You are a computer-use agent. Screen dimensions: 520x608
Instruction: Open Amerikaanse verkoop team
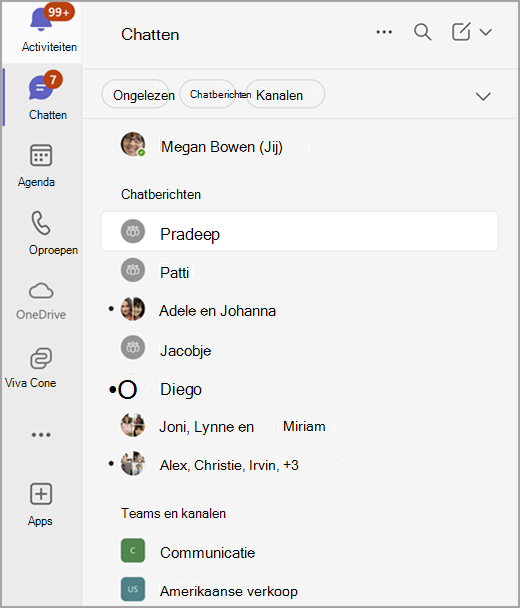299,590
